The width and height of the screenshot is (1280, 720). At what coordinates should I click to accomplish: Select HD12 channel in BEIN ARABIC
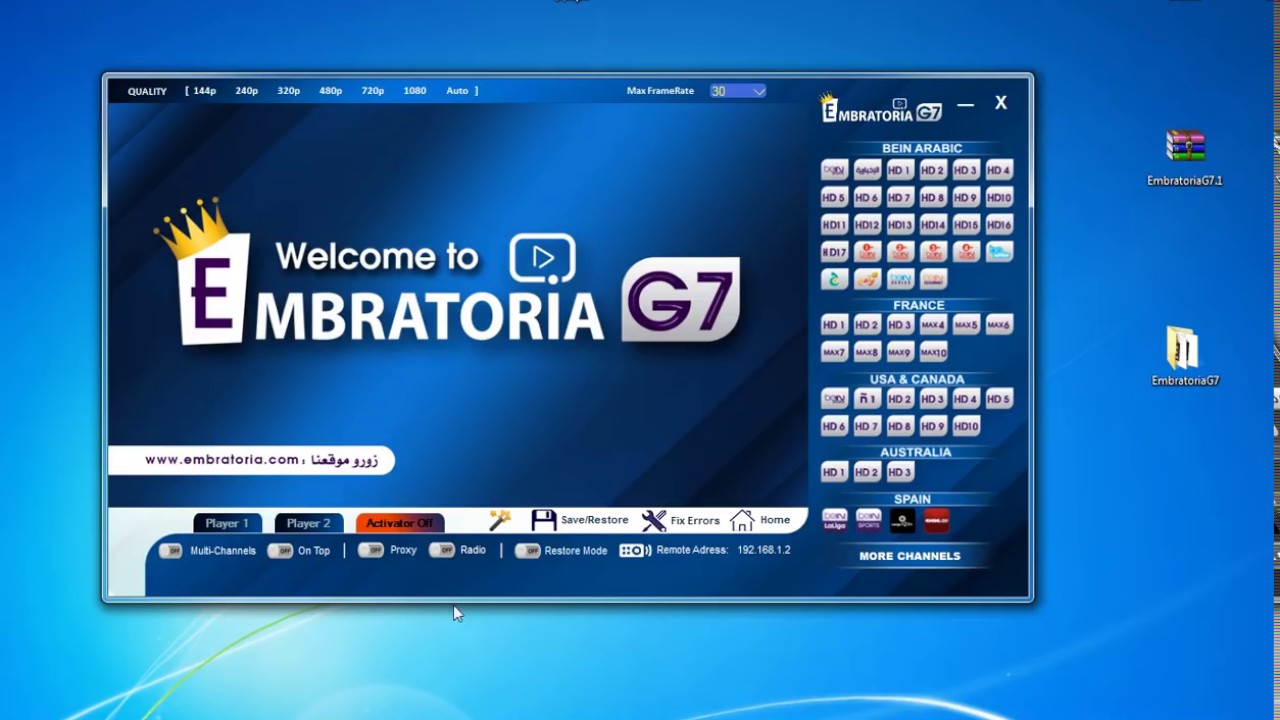click(867, 225)
